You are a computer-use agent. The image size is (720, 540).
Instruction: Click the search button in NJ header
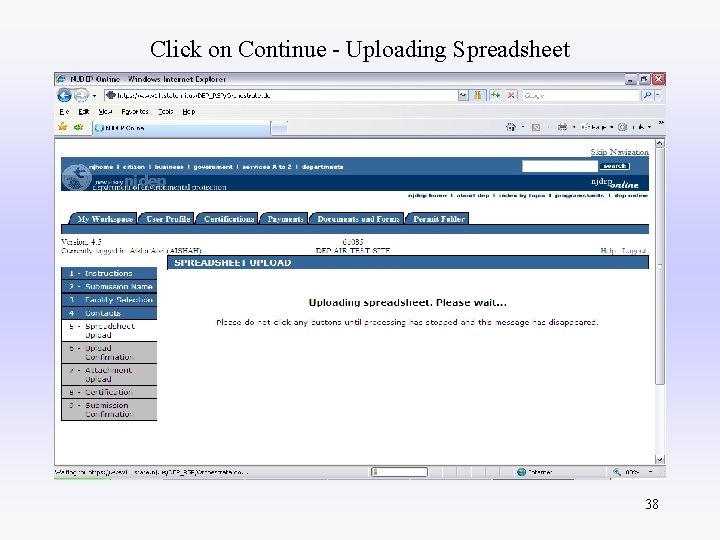click(615, 166)
